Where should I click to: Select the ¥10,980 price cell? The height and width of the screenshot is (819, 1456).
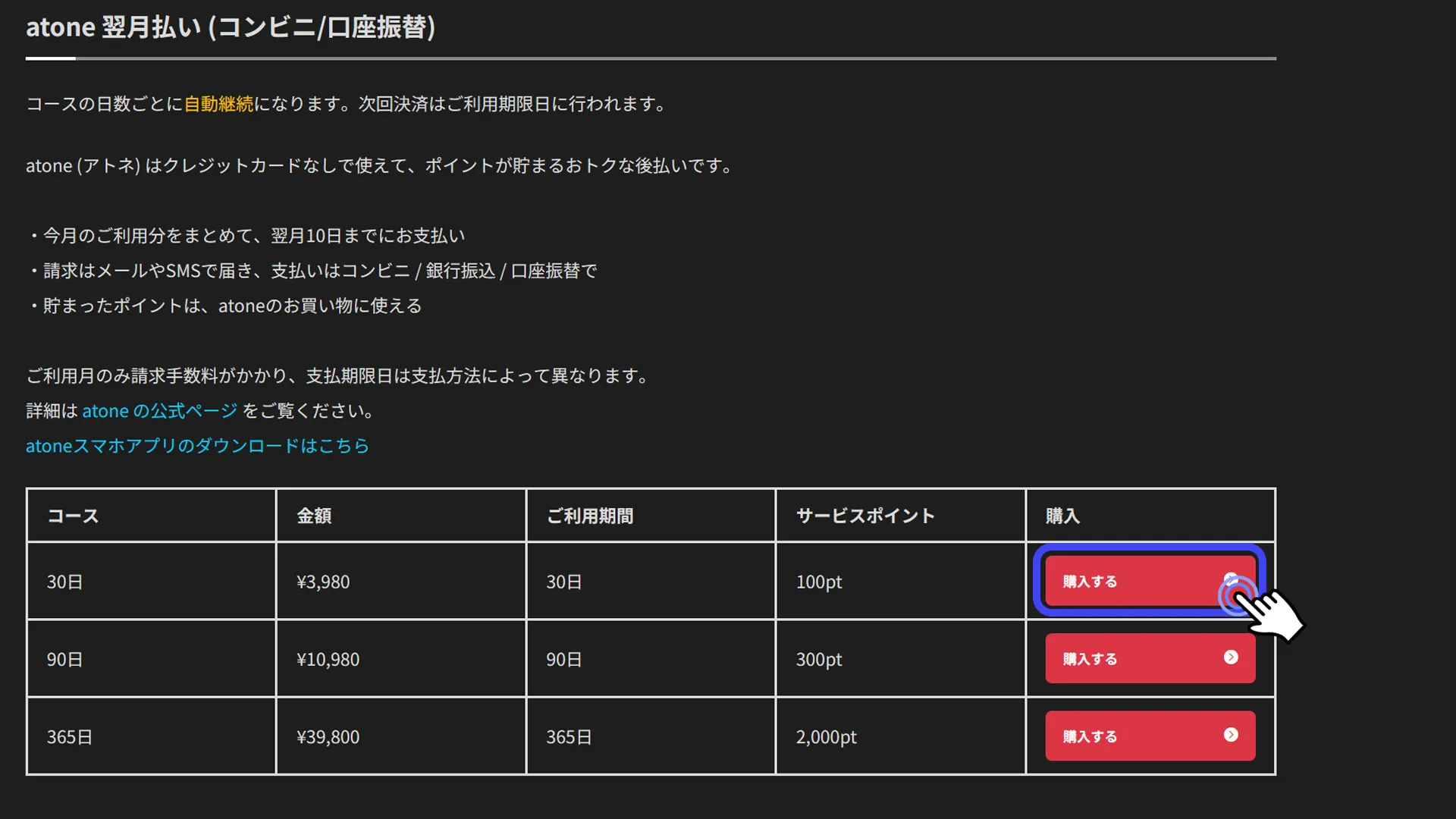328,660
